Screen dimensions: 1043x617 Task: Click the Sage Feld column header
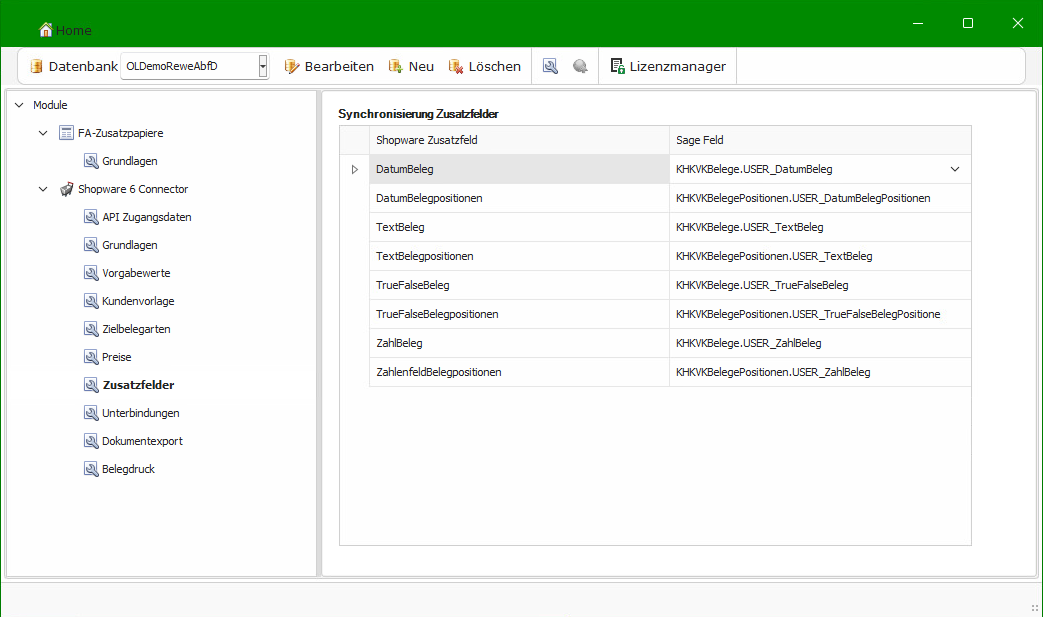pos(820,140)
